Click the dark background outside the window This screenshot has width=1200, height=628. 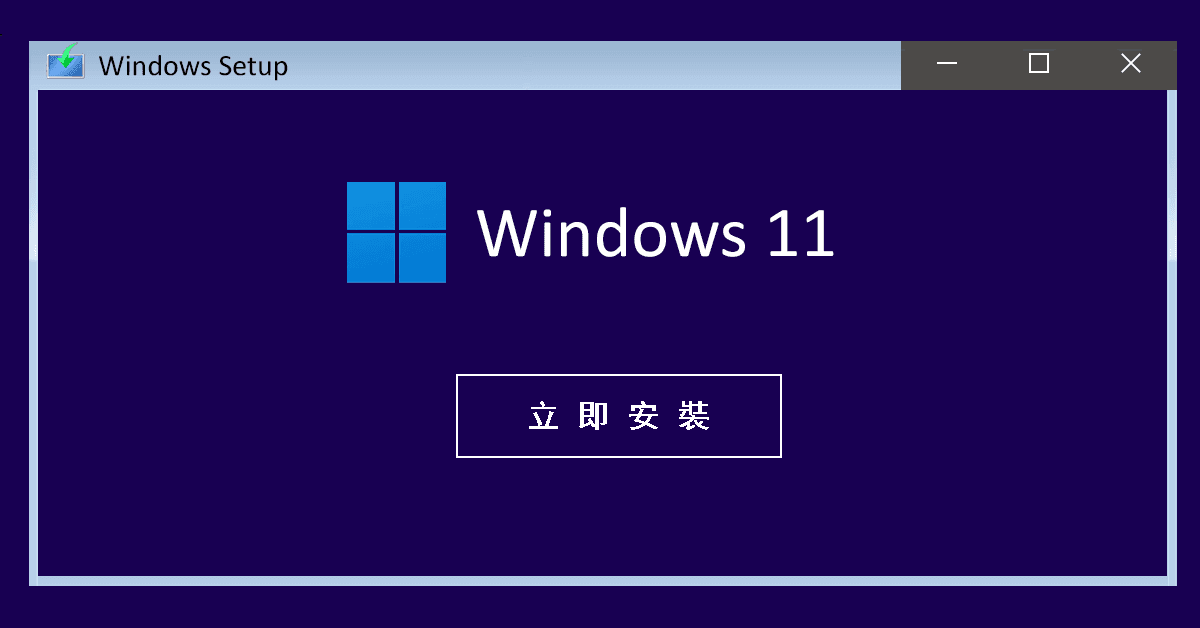[x=600, y=607]
